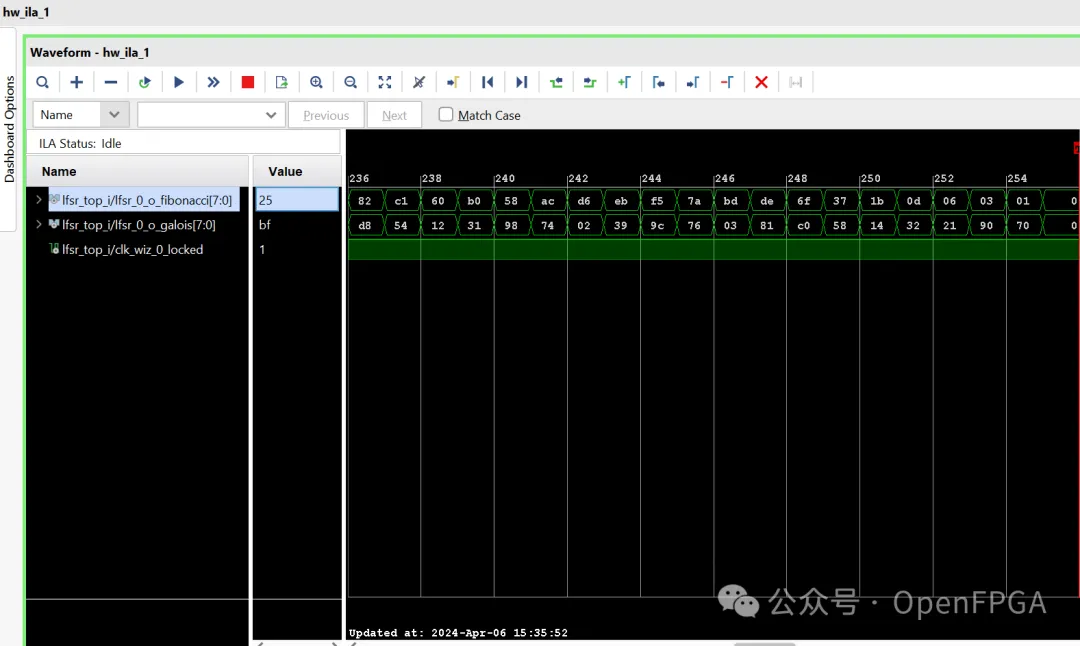Click the red X delete markers icon
The image size is (1080, 646).
click(x=761, y=82)
